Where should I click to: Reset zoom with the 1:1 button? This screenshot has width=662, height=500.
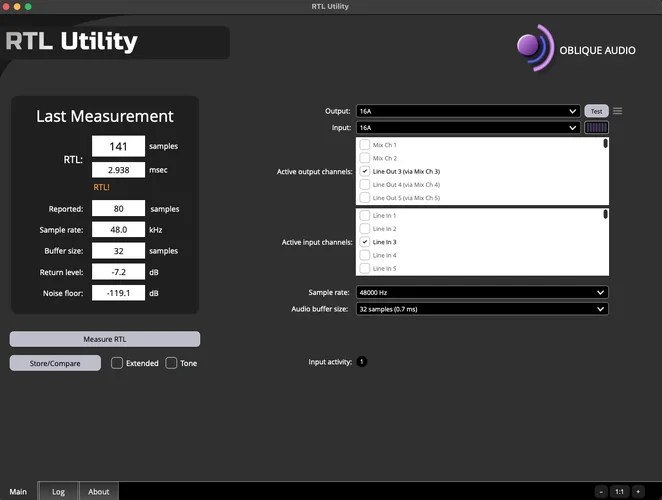619,492
